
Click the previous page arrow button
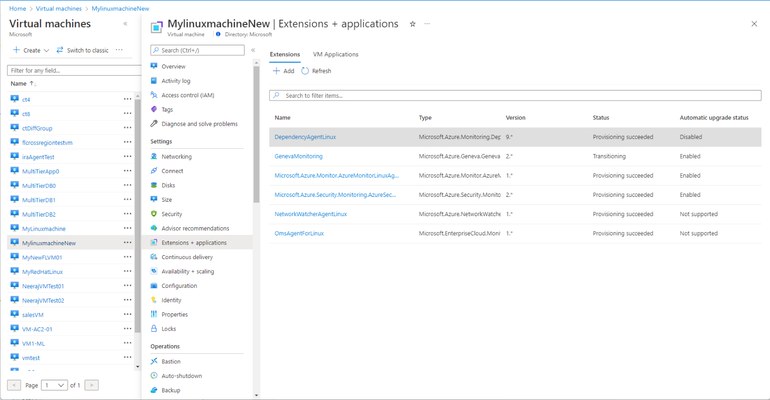tap(14, 385)
